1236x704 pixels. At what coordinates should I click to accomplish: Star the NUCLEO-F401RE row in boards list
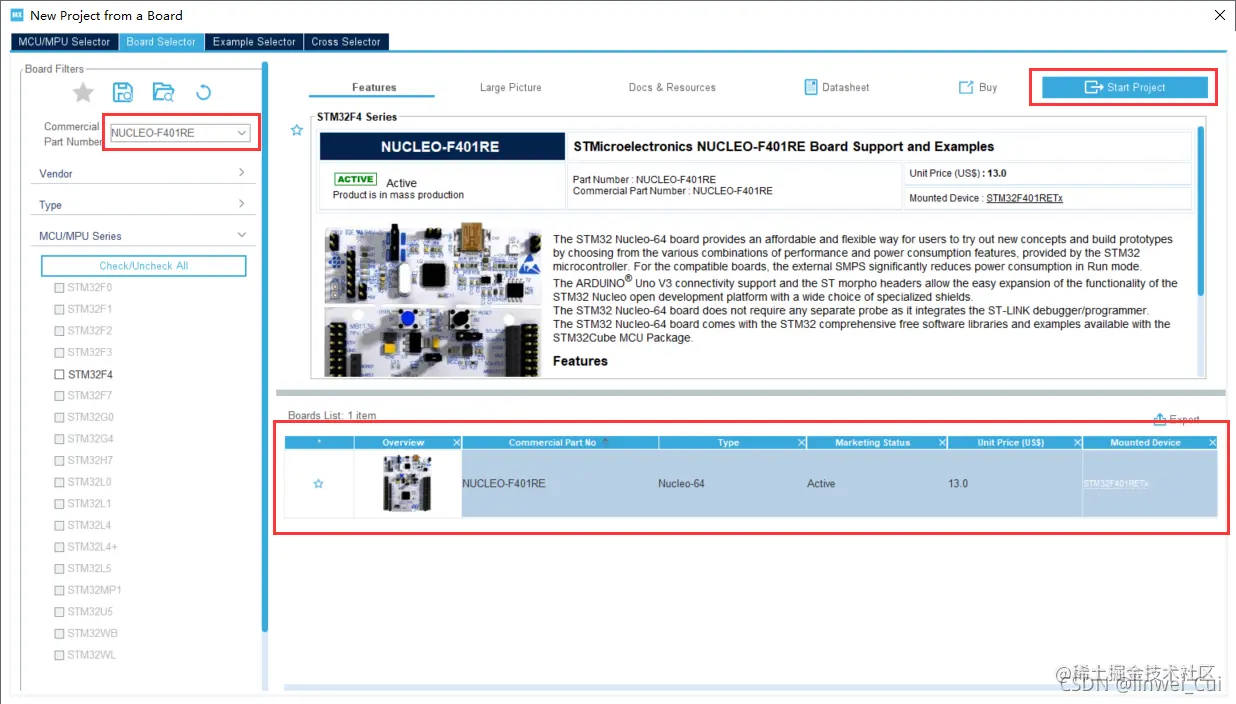click(x=318, y=483)
